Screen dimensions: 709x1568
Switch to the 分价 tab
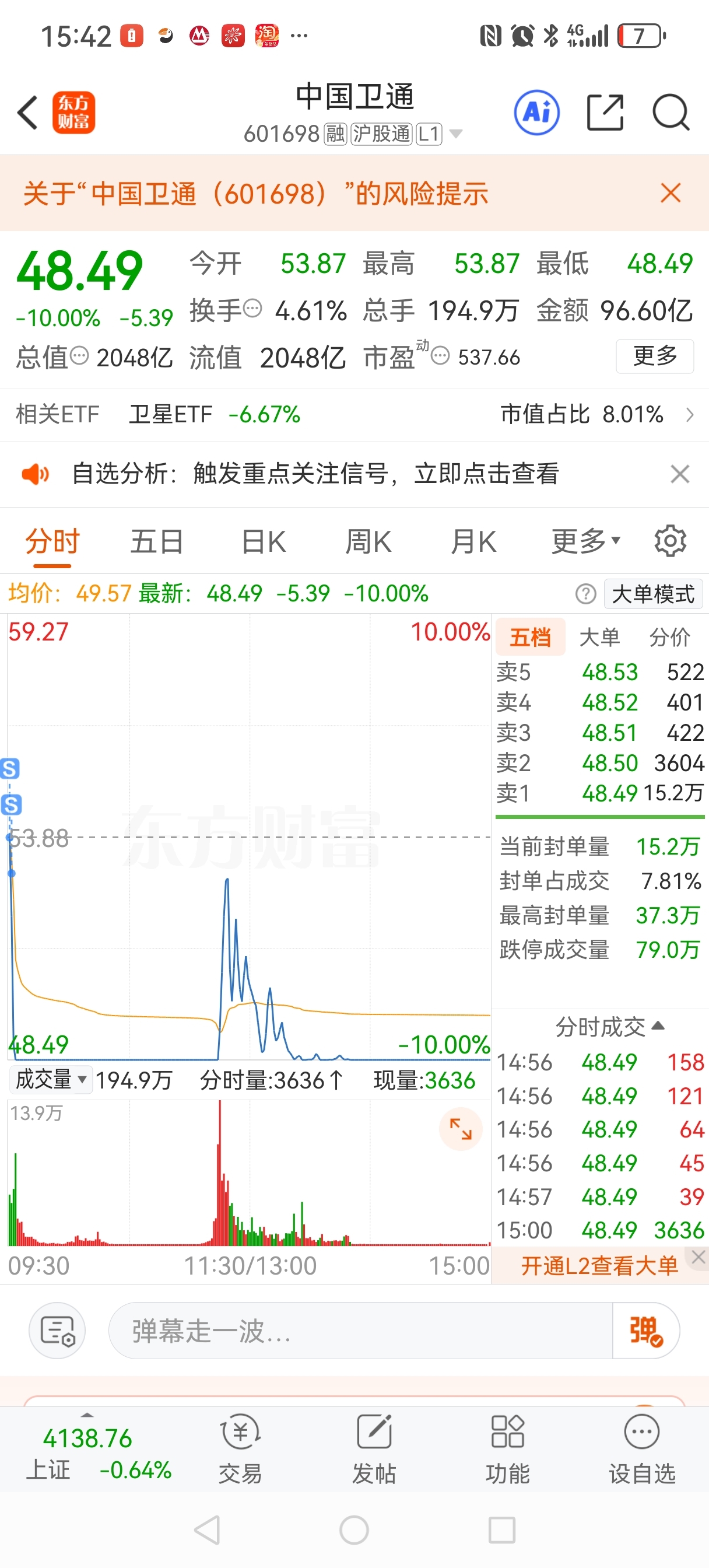pos(669,638)
